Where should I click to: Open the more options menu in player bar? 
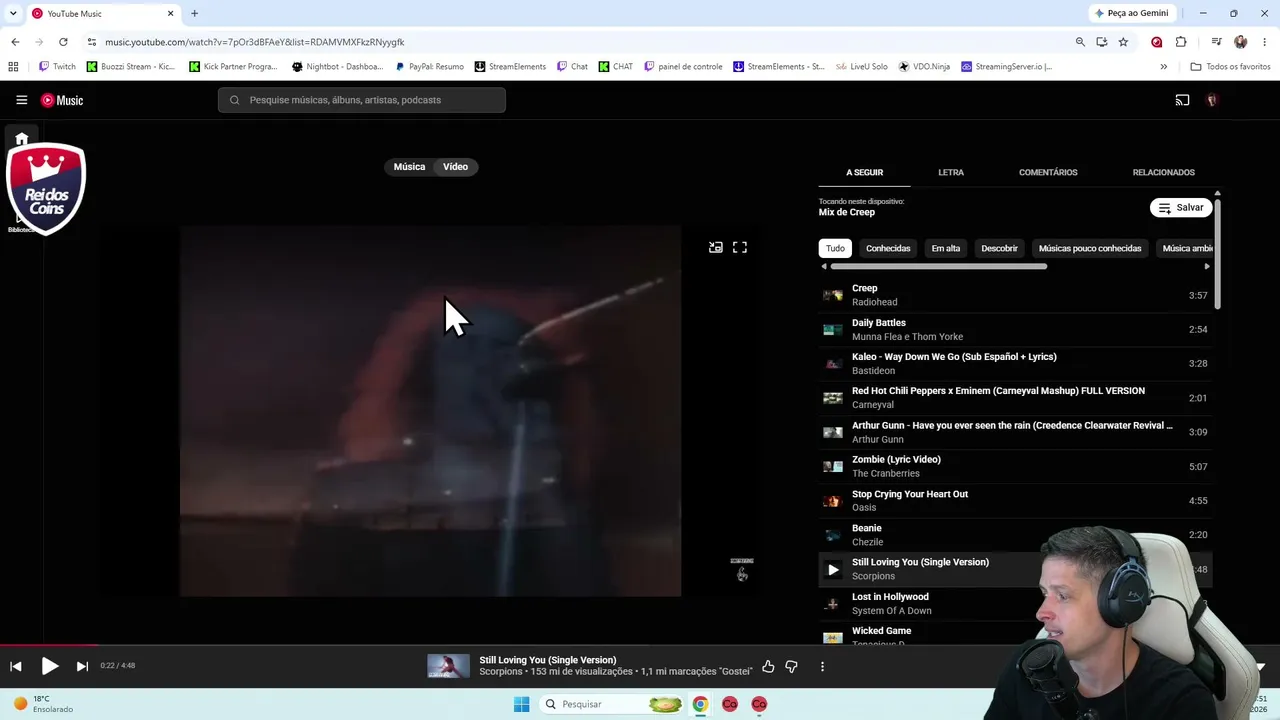(822, 666)
